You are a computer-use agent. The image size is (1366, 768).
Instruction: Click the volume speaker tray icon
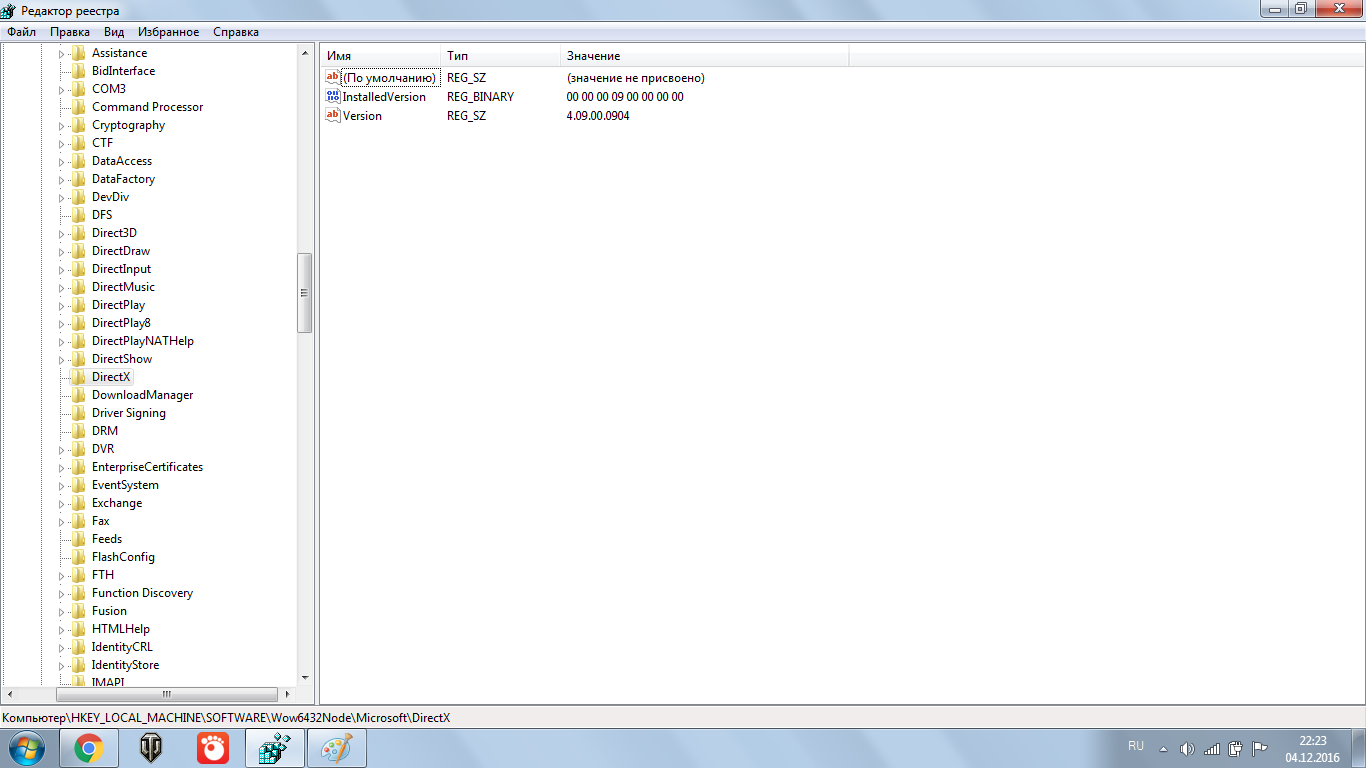tap(1187, 748)
